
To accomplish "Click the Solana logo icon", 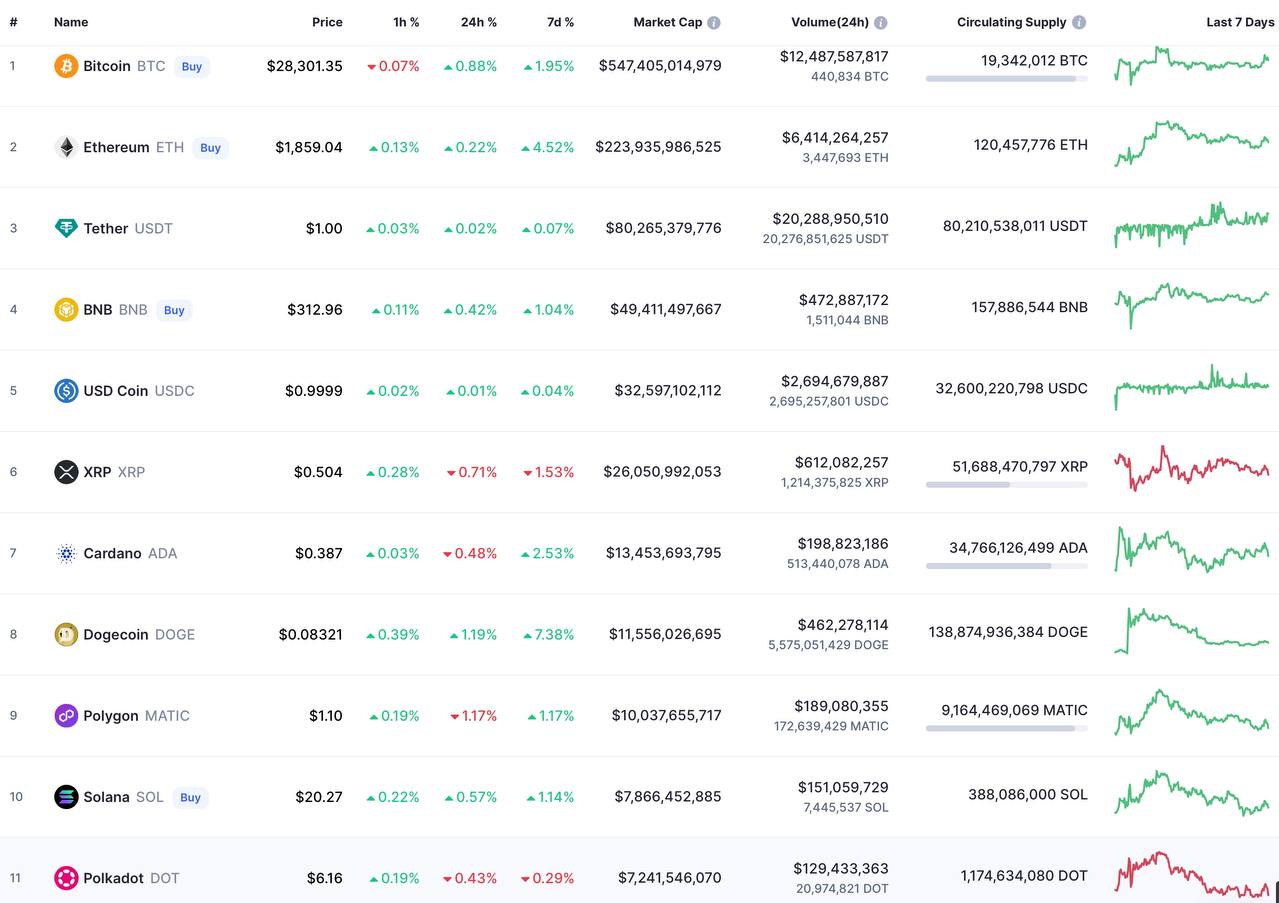I will pyautogui.click(x=66, y=797).
